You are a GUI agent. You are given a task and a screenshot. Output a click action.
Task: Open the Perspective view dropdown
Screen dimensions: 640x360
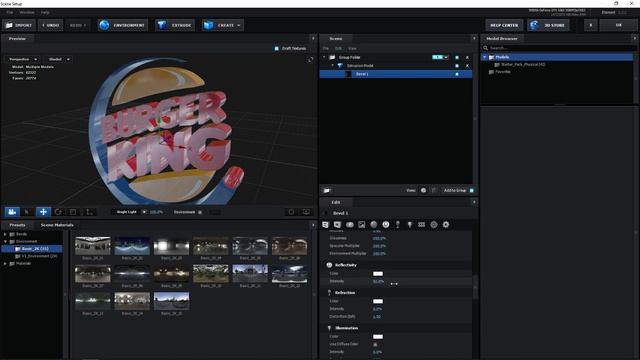coord(23,59)
